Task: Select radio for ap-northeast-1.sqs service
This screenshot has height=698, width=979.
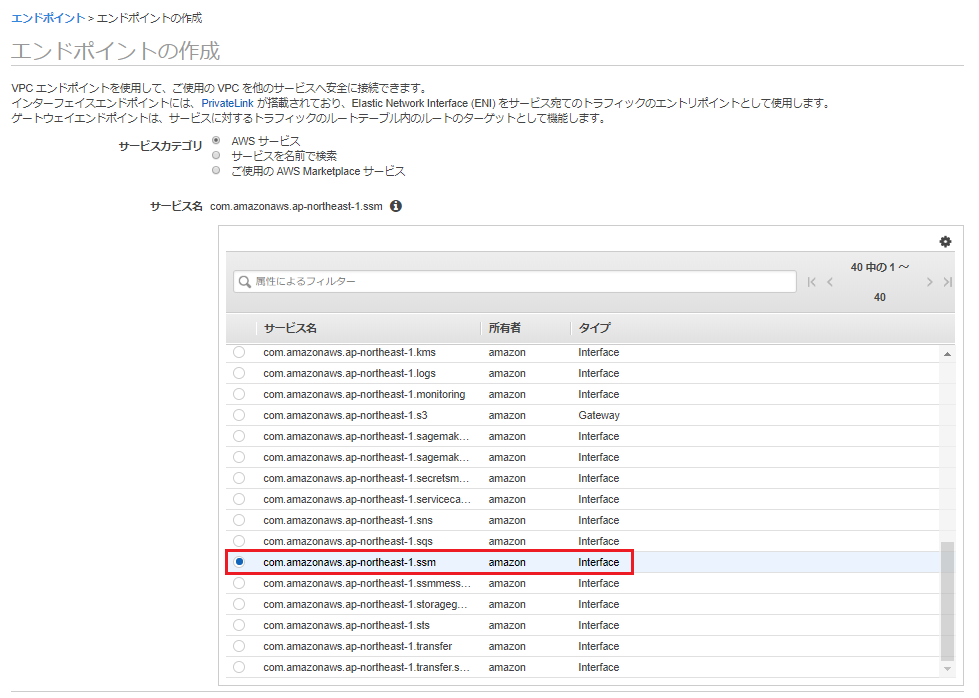Action: pyautogui.click(x=239, y=541)
